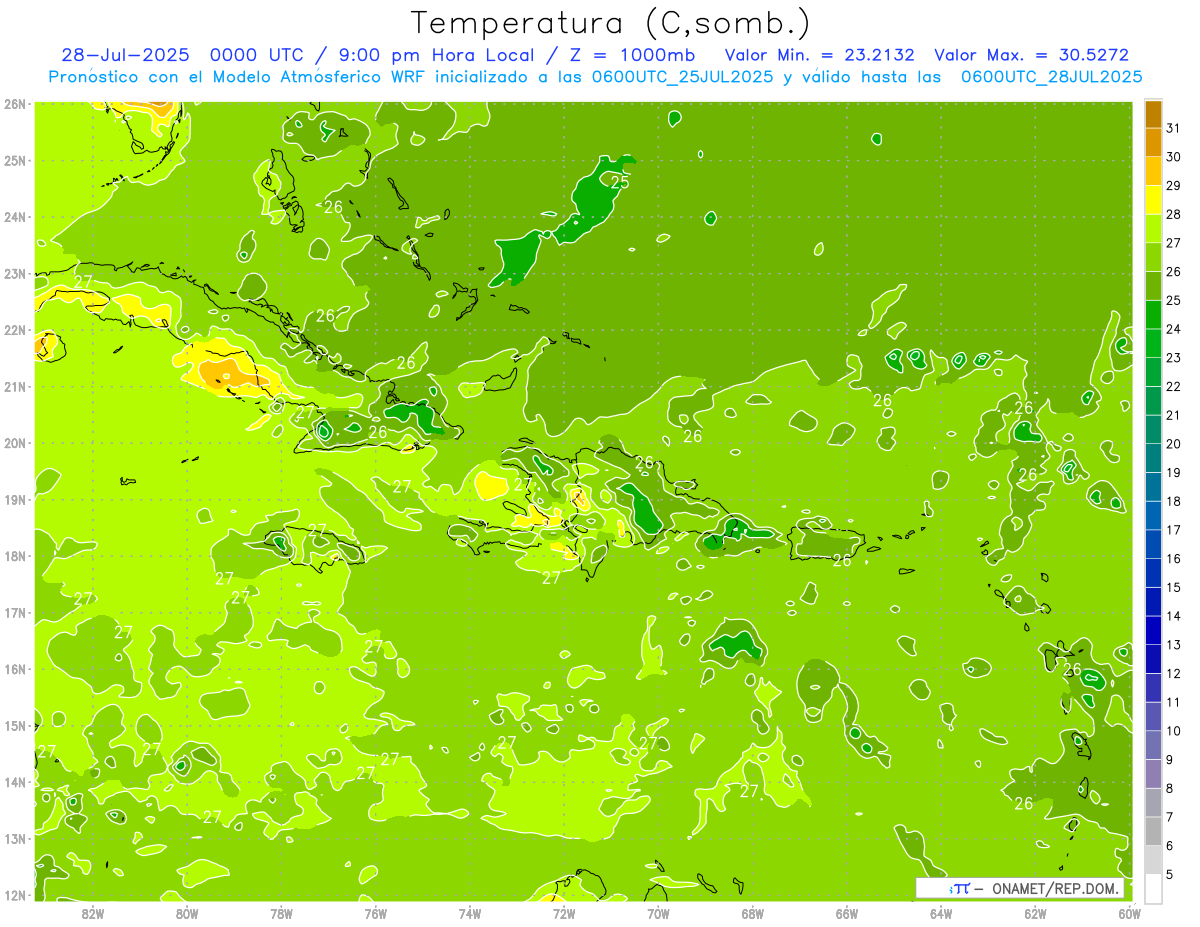This screenshot has width=1200, height=927.
Task: Click the "18N" latitude axis label
Action: (x=15, y=556)
